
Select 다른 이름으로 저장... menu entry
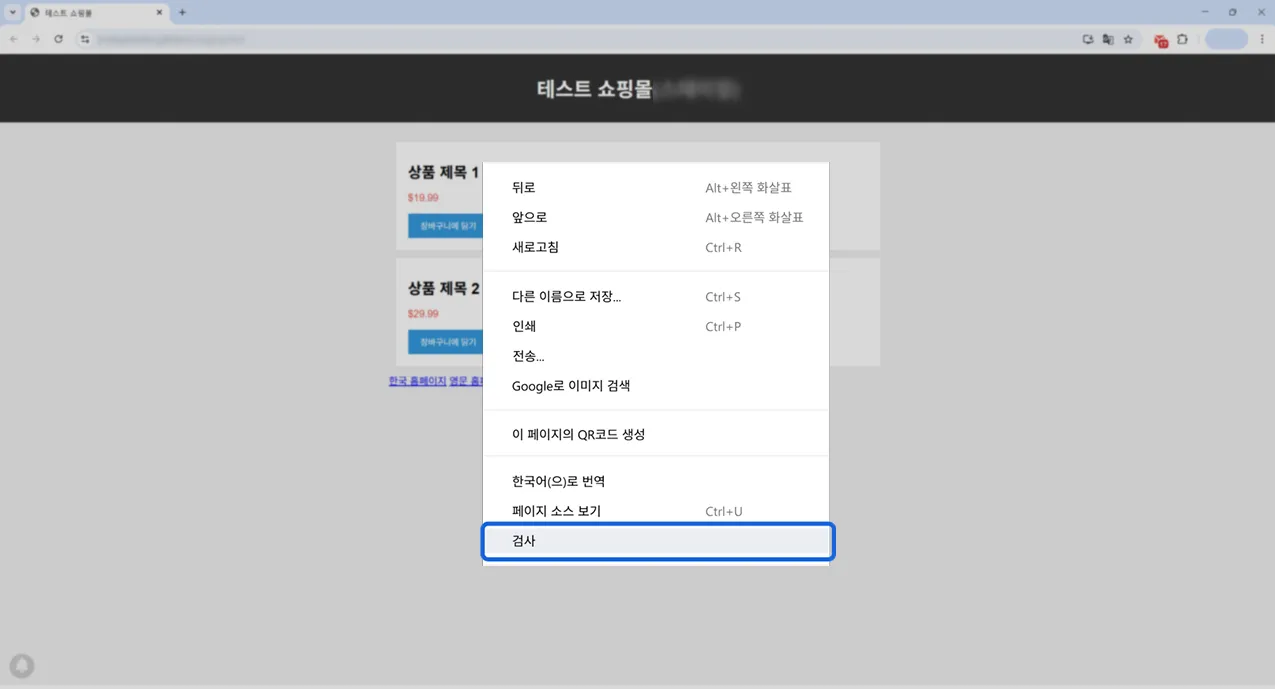[x=656, y=297]
